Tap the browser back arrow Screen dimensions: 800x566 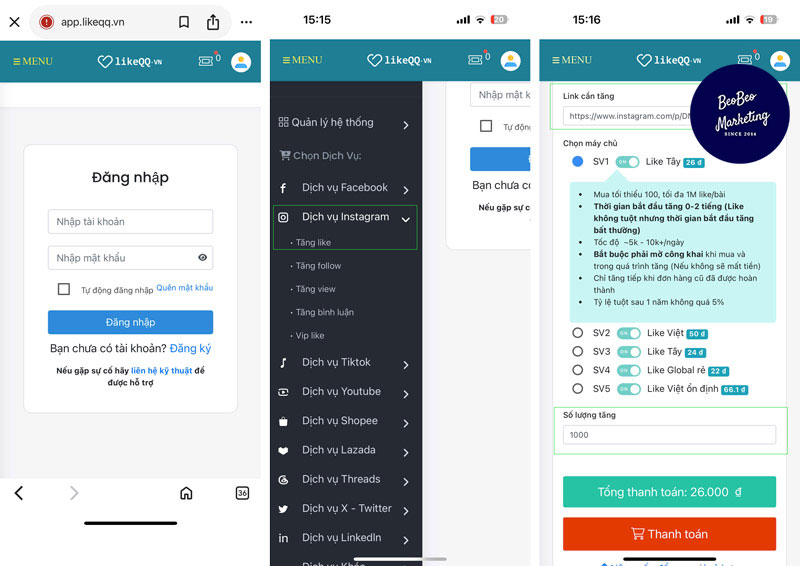pos(19,493)
